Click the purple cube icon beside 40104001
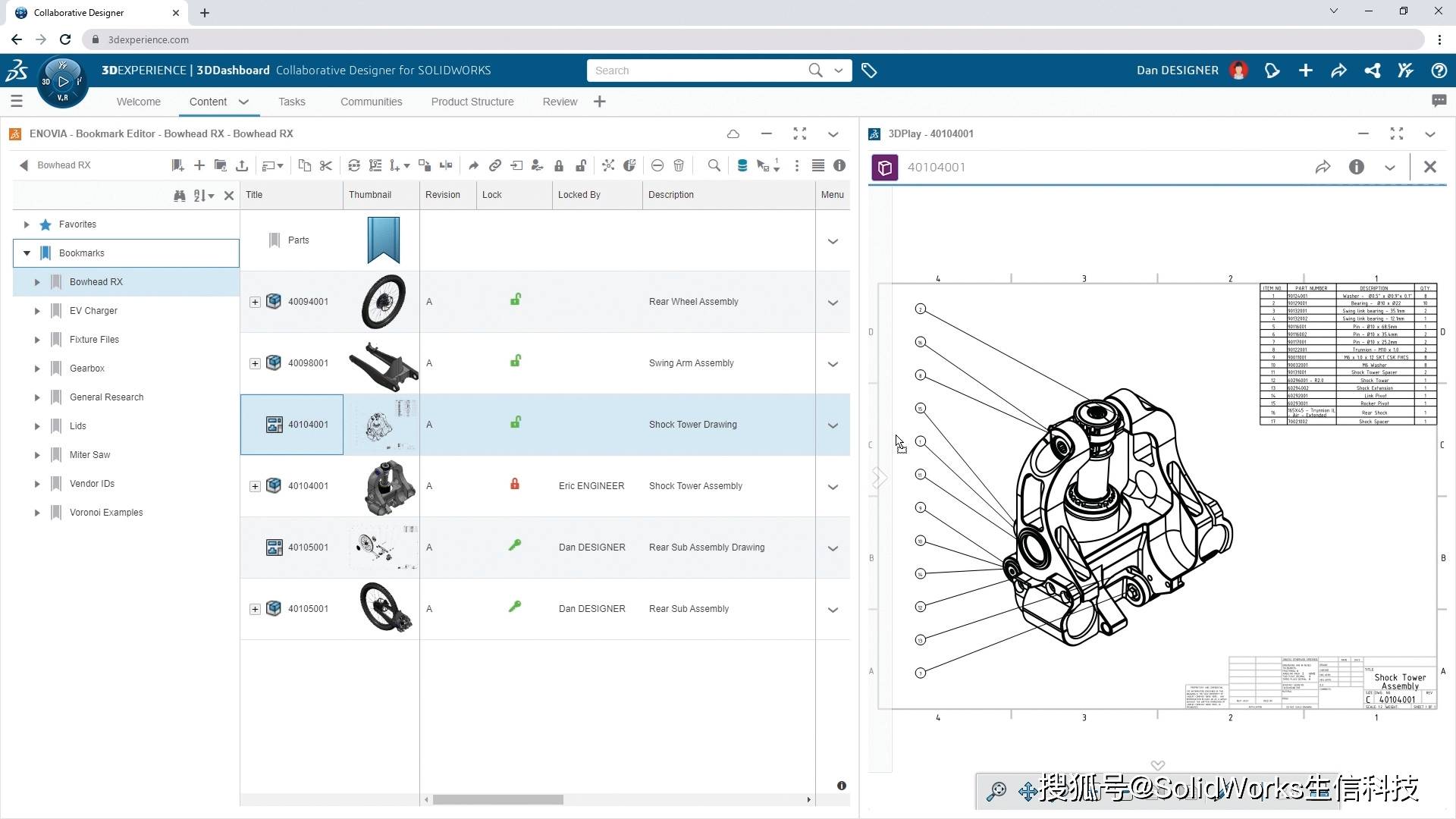Screen dimensions: 1456x819 pos(885,167)
